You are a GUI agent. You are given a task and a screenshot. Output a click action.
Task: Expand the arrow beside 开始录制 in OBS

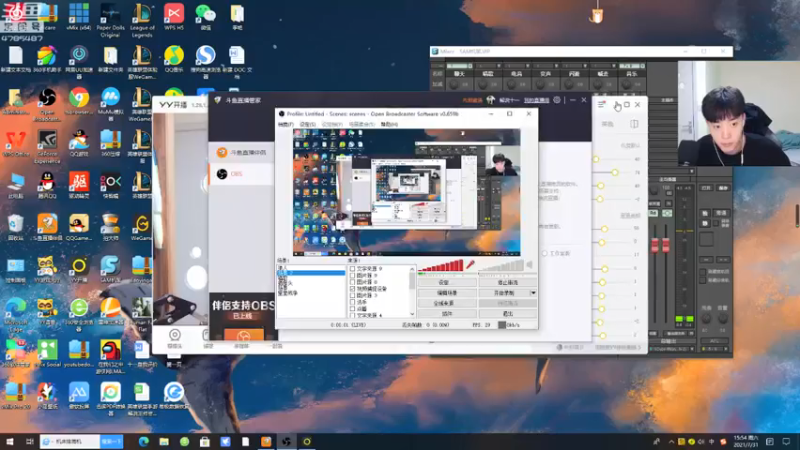(533, 293)
